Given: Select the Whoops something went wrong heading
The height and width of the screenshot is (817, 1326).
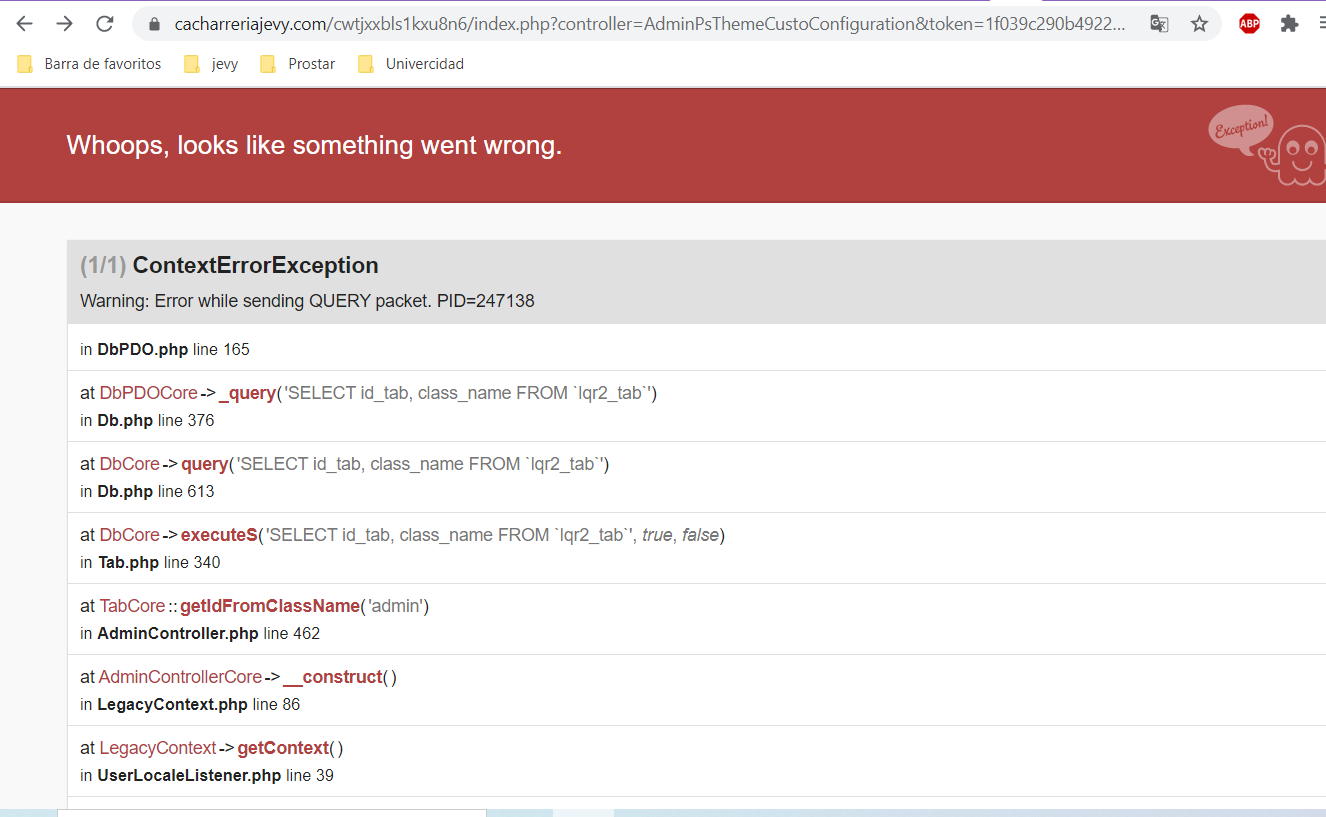Looking at the screenshot, I should click(314, 145).
